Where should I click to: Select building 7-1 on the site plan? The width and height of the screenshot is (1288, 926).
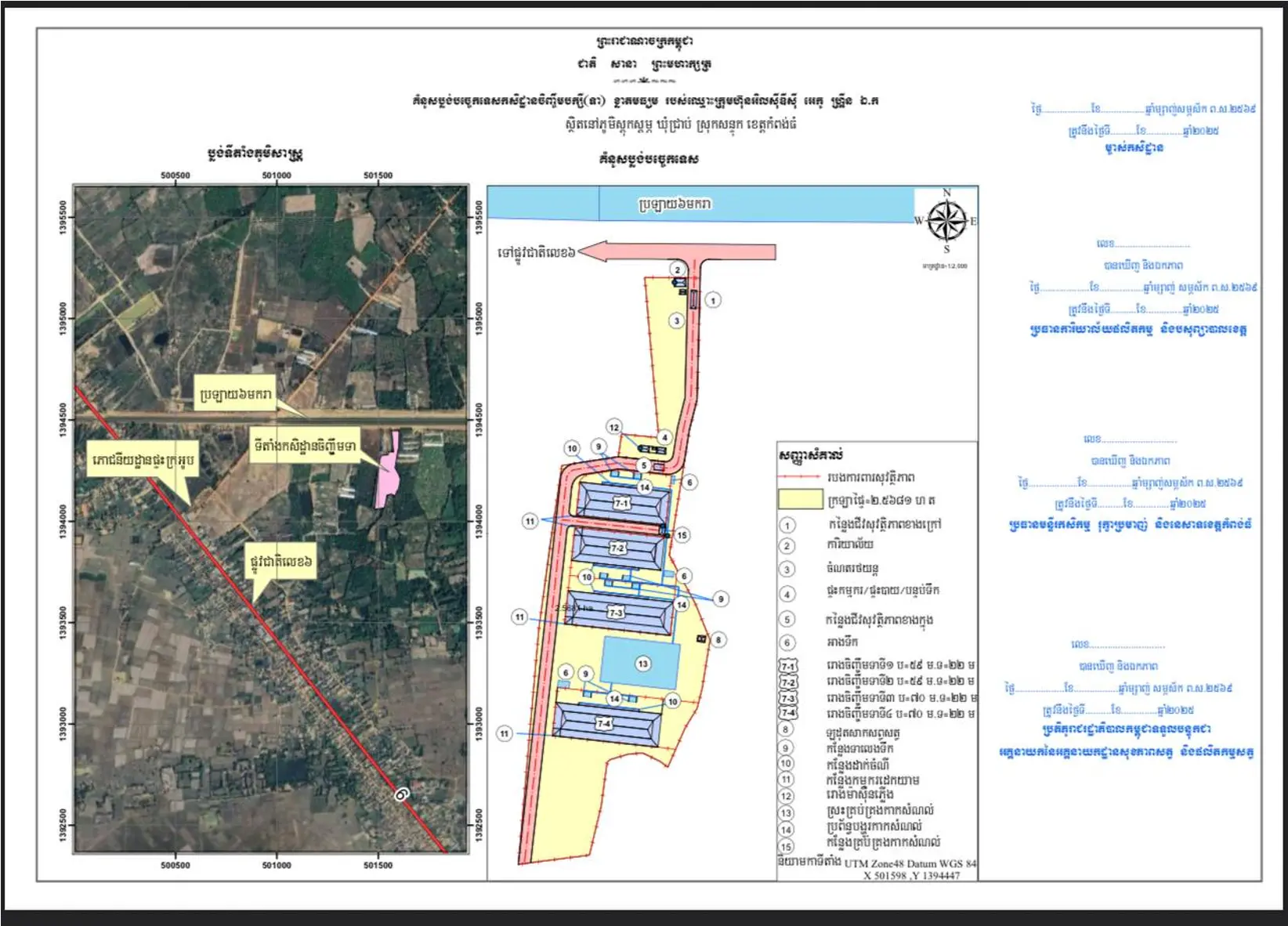(x=620, y=504)
